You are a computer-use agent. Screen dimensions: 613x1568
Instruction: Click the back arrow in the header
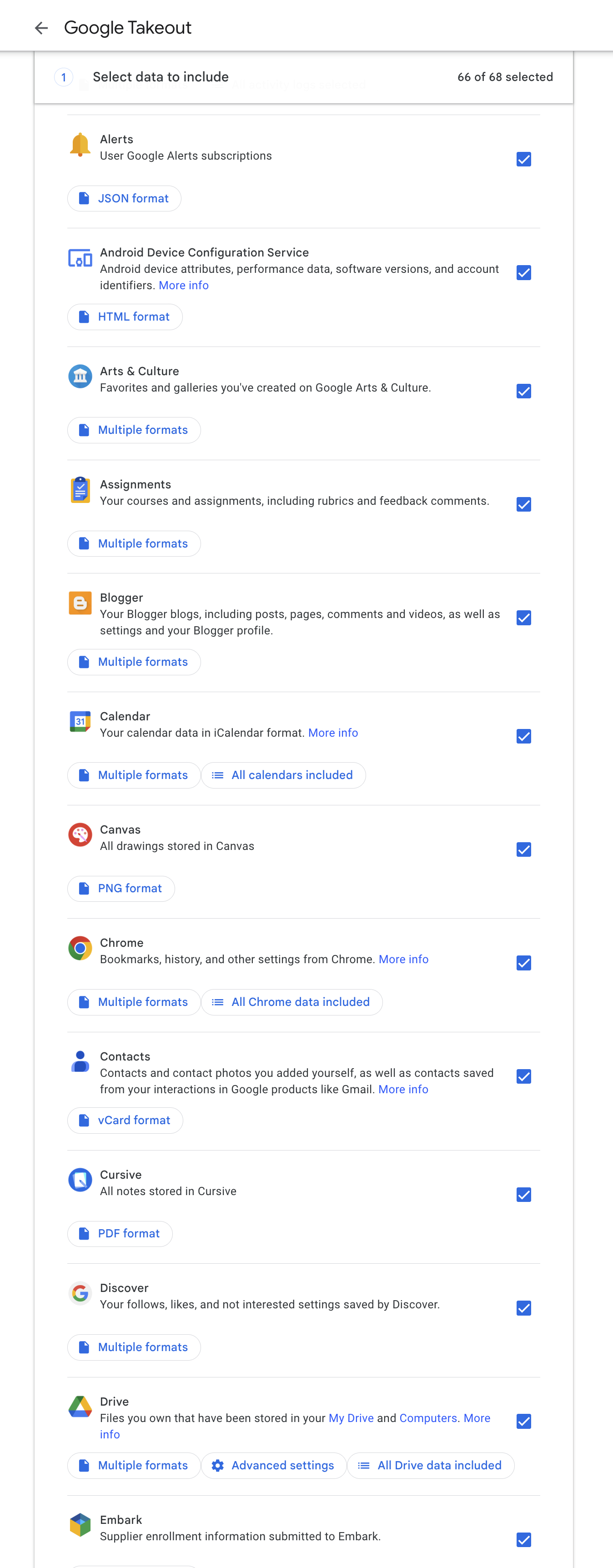(x=41, y=27)
